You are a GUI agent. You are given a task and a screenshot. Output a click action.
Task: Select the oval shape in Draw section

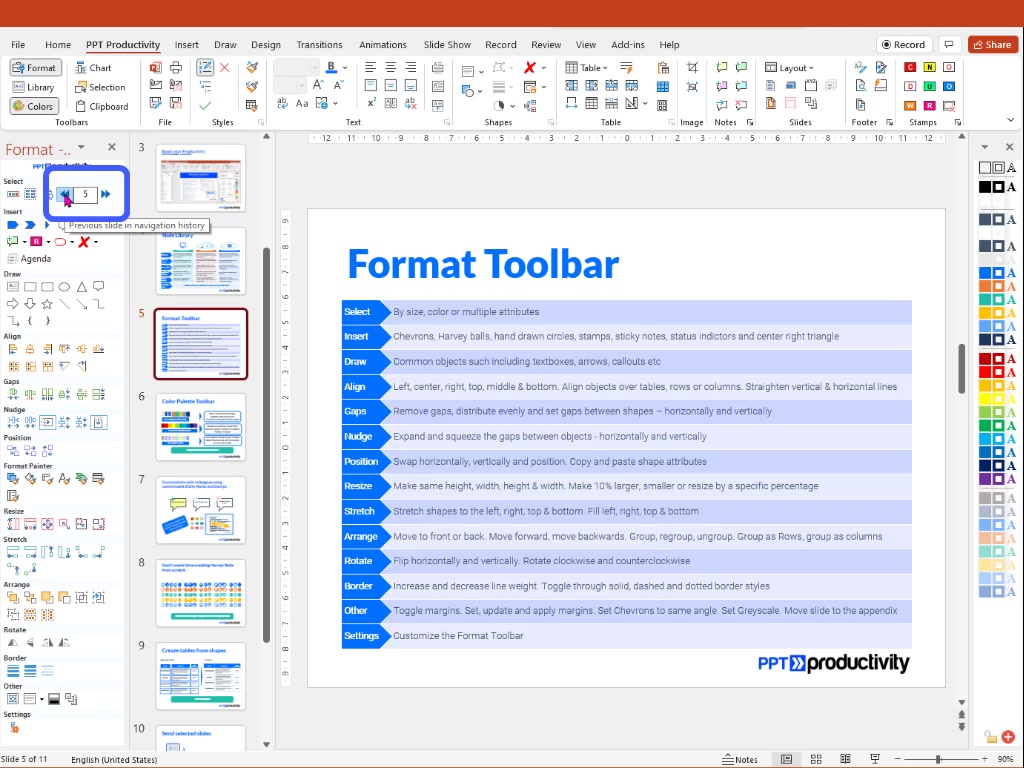(x=64, y=287)
